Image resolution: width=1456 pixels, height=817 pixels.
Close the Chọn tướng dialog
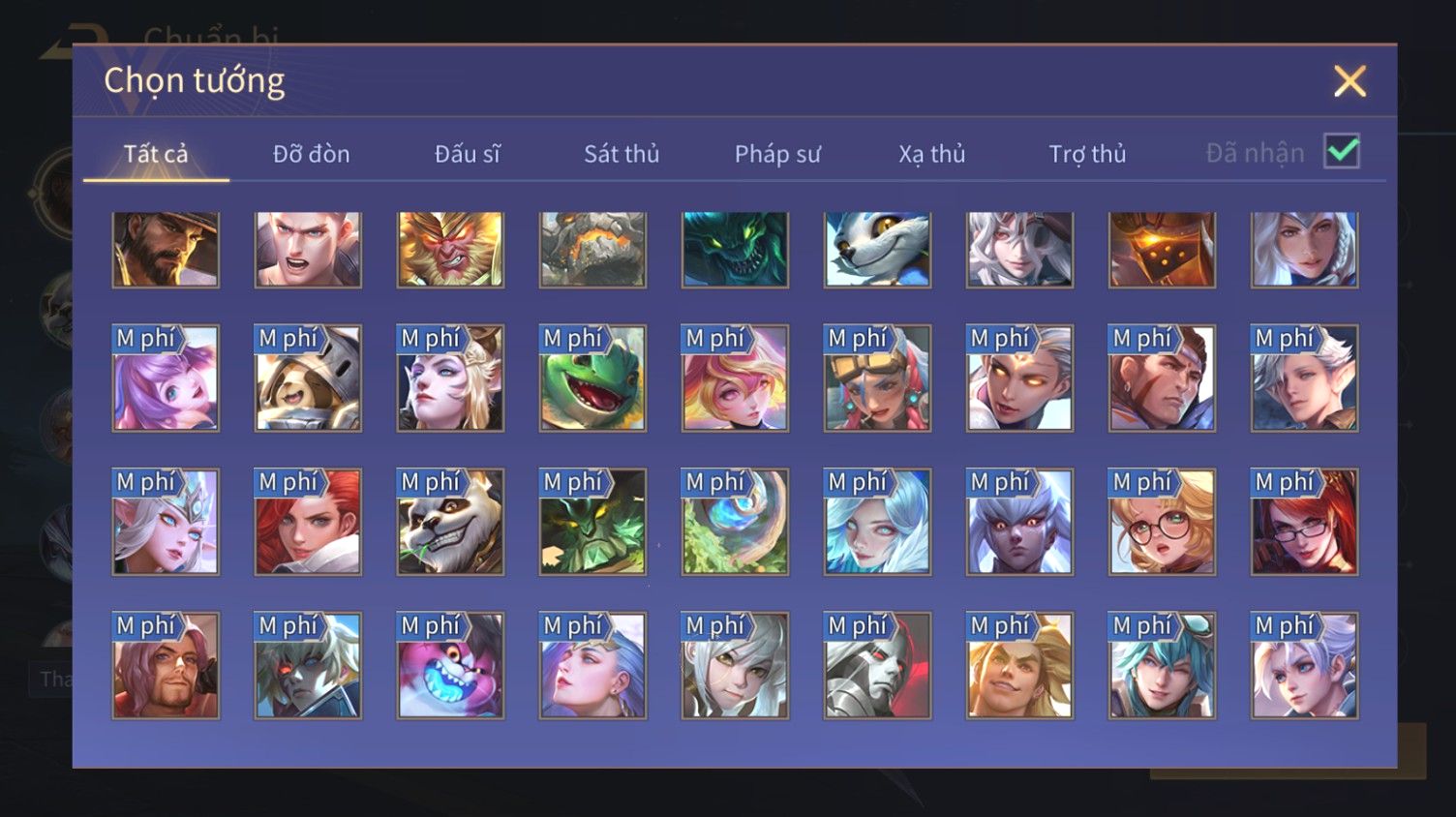pyautogui.click(x=1350, y=81)
